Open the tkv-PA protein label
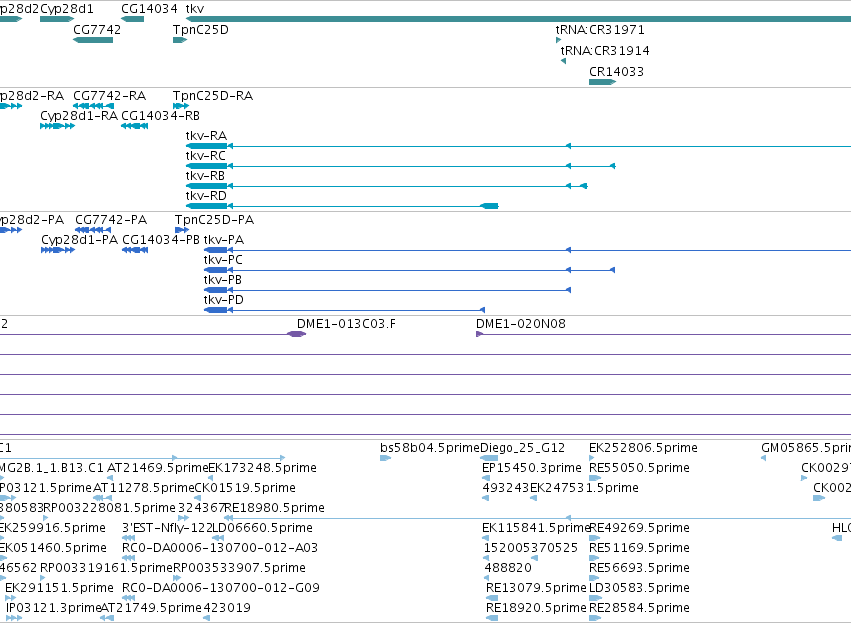851x623 pixels. pyautogui.click(x=224, y=240)
